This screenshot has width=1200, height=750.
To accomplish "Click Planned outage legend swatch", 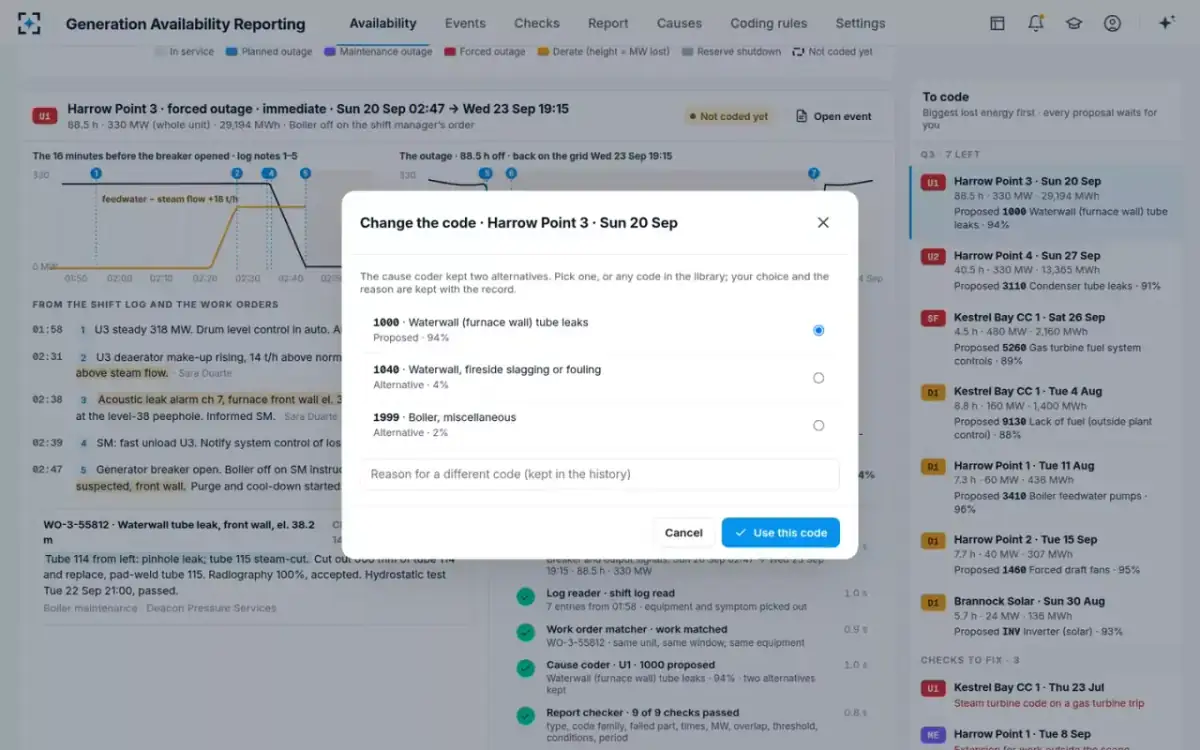I will pos(231,52).
